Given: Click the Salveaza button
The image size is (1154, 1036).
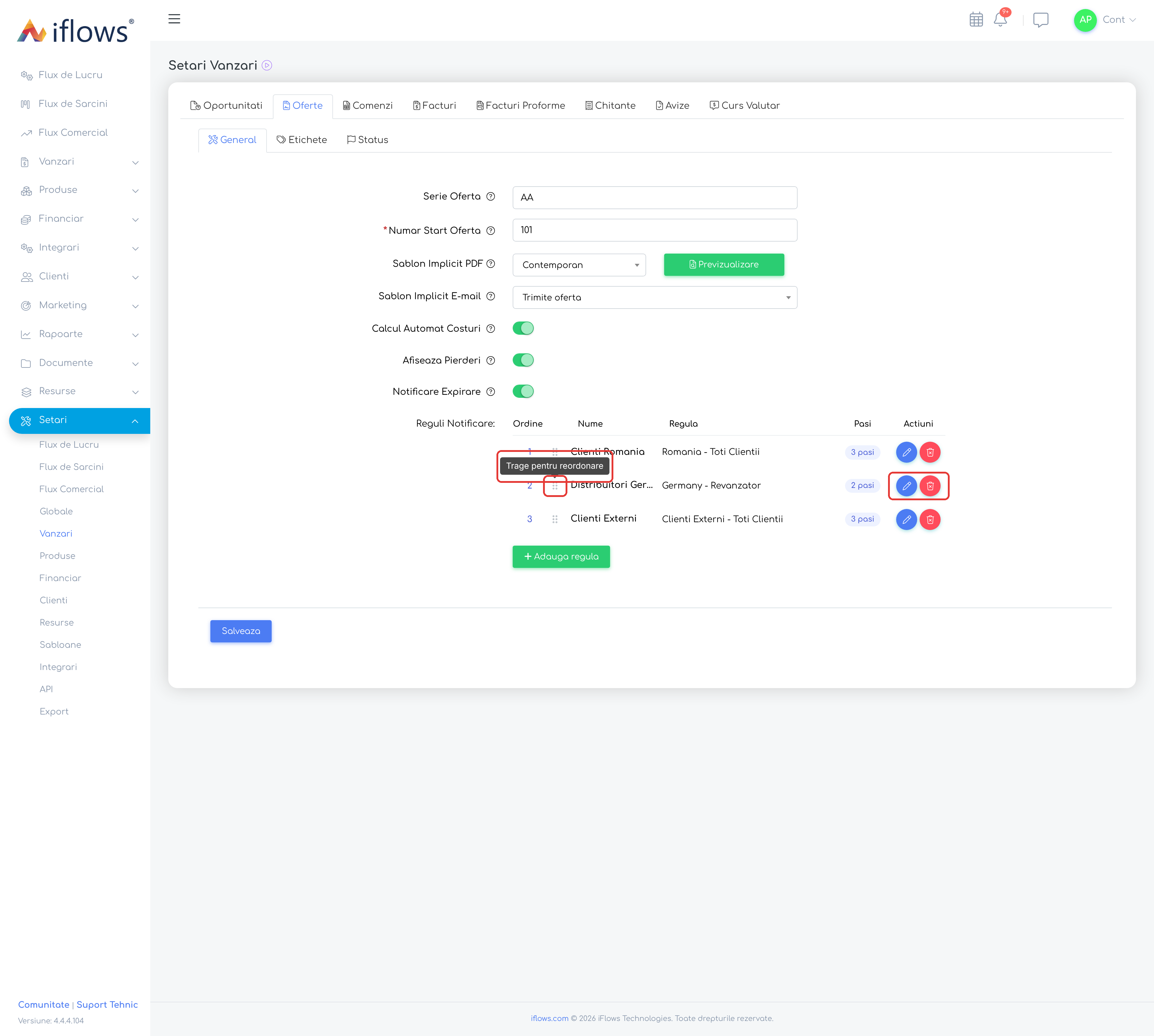Looking at the screenshot, I should pos(241,631).
